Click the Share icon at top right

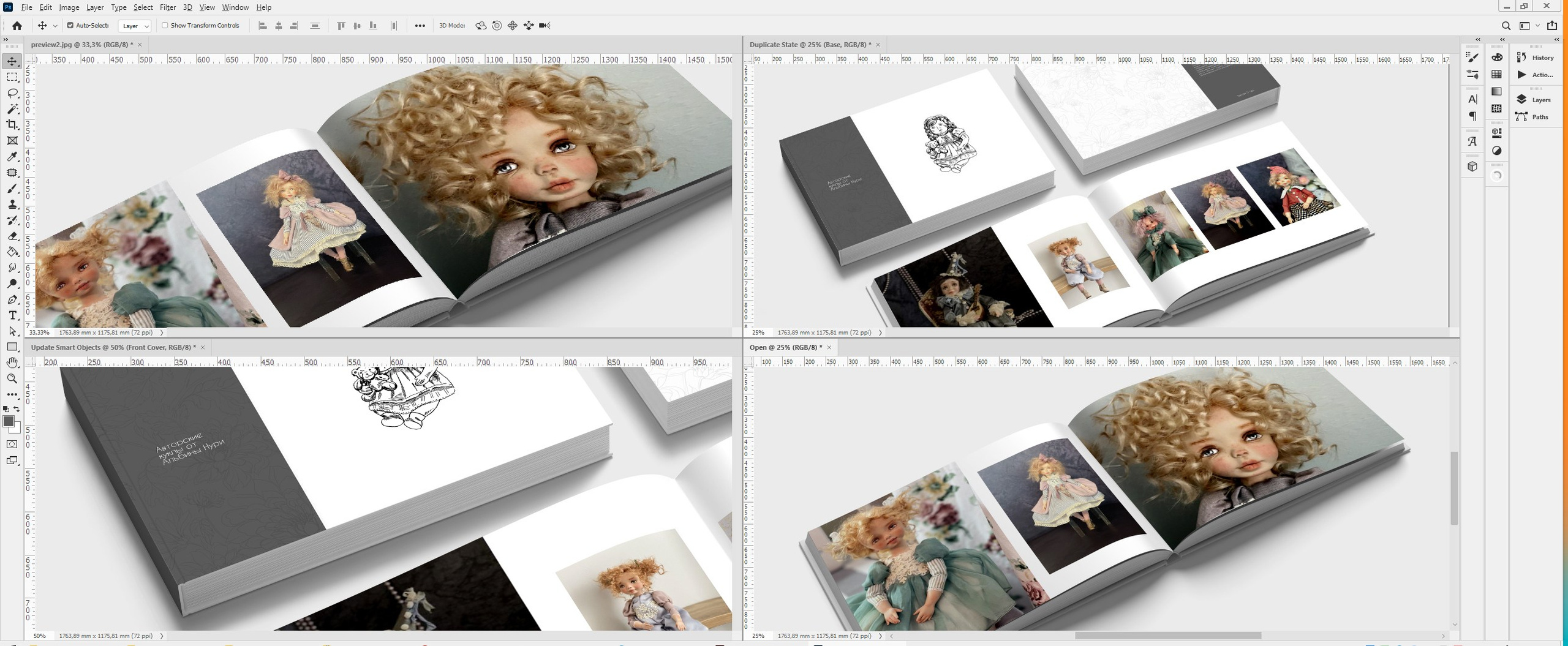point(1551,26)
